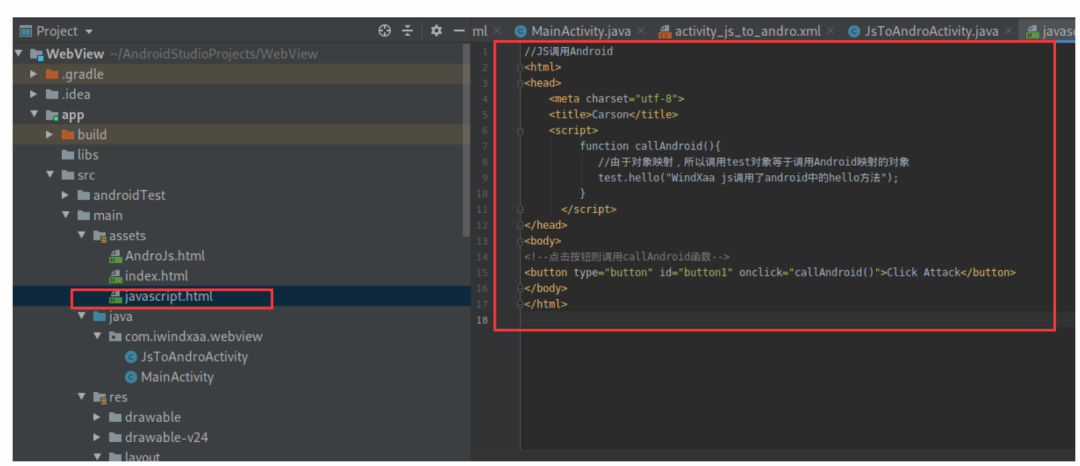This screenshot has width=1080, height=466.
Task: Select javascript.html in project tree
Action: 169,297
